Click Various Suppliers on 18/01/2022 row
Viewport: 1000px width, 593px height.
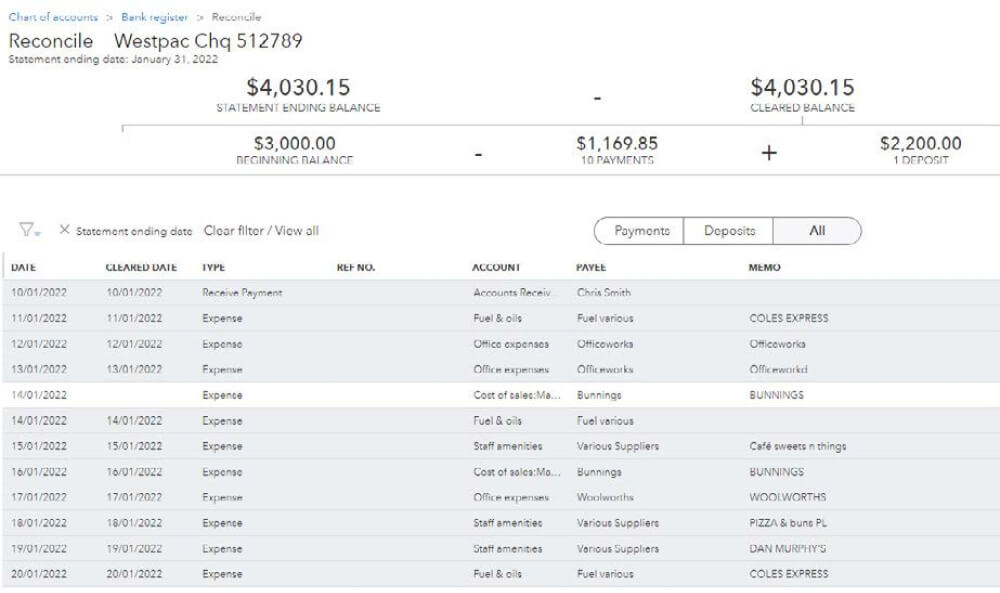coord(618,523)
